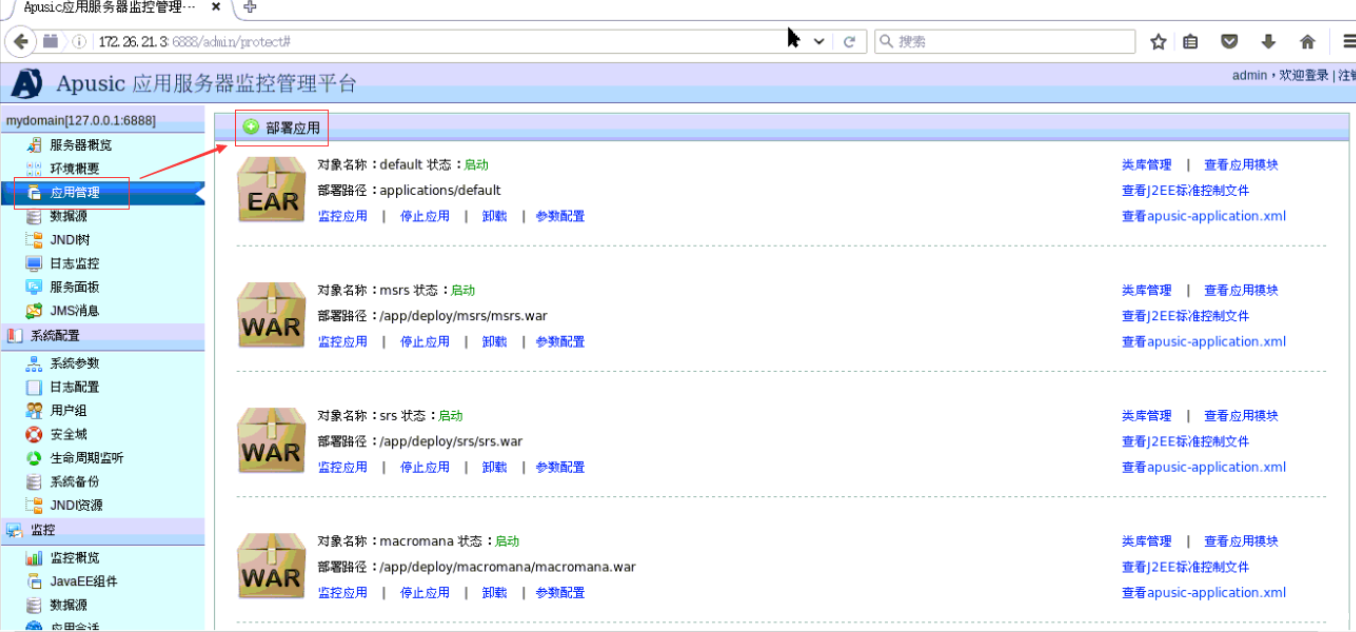Open 监控应用 for the msrs application
This screenshot has width=1356, height=632.
coord(343,342)
